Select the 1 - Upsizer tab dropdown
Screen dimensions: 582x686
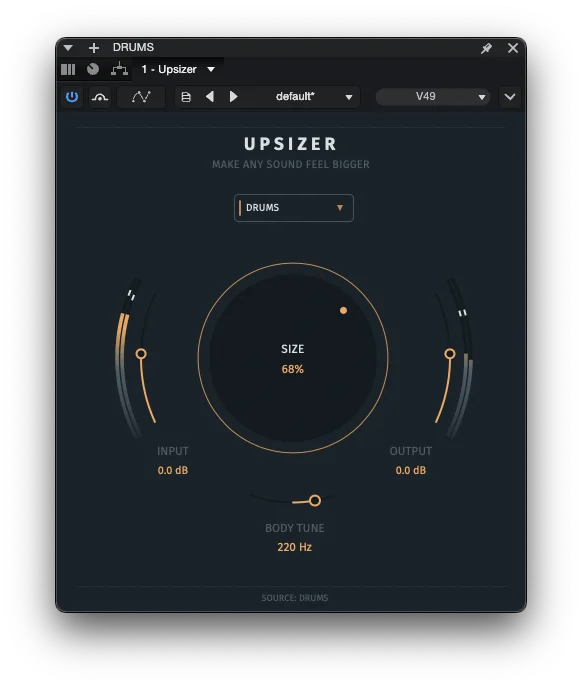pos(179,69)
